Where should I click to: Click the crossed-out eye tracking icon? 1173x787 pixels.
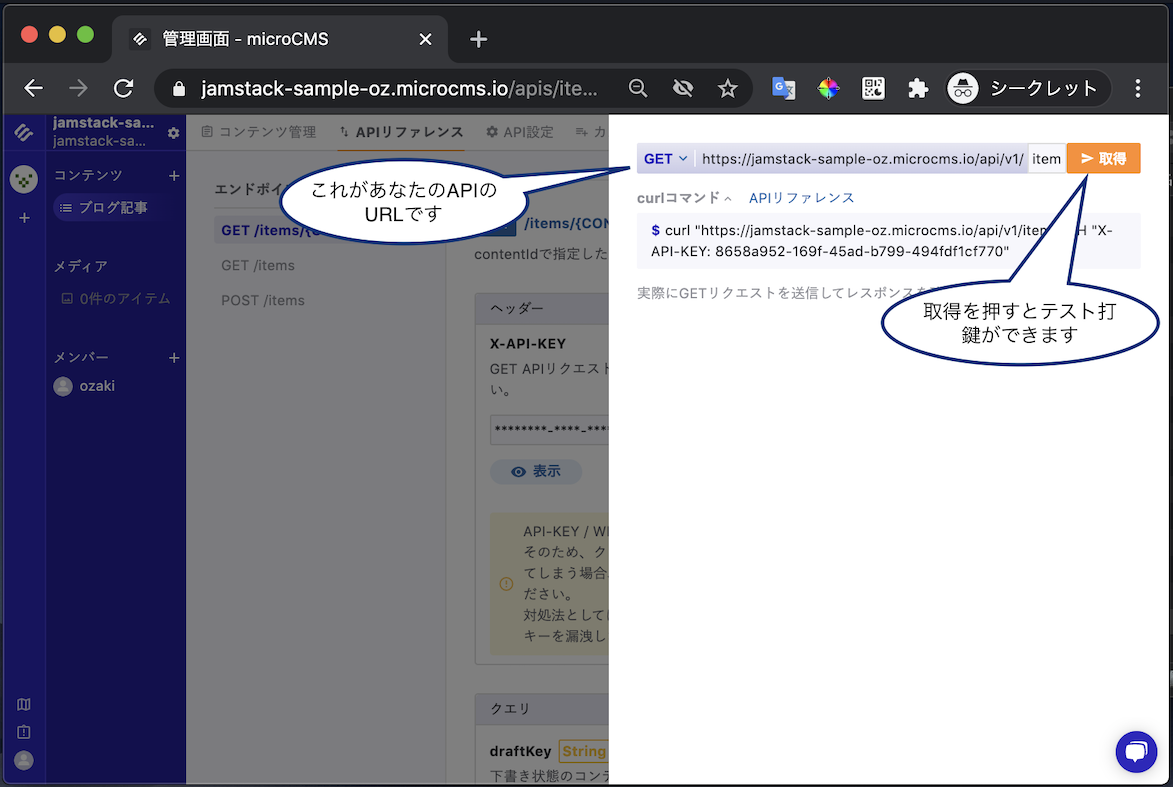pos(682,88)
